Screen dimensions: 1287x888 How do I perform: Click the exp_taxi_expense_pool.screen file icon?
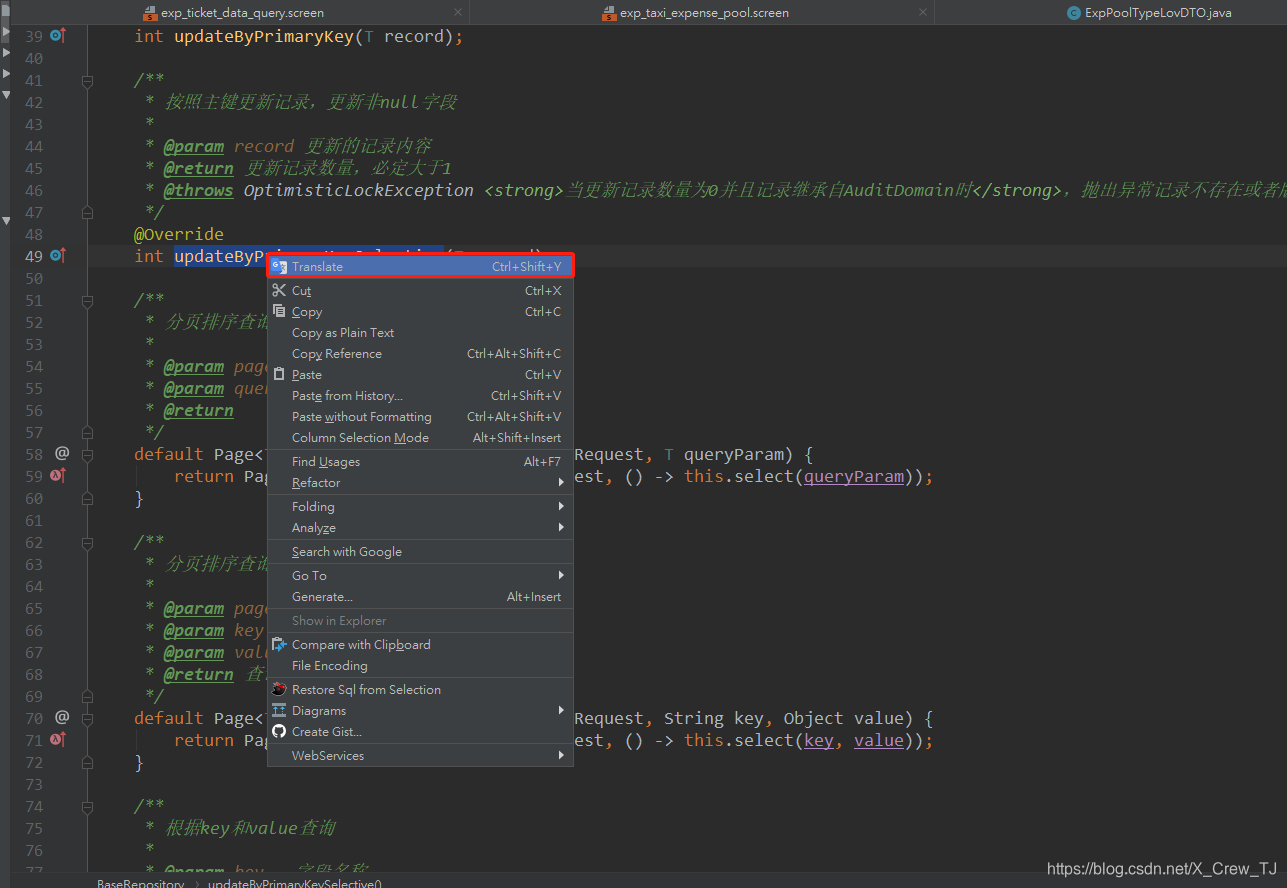609,13
